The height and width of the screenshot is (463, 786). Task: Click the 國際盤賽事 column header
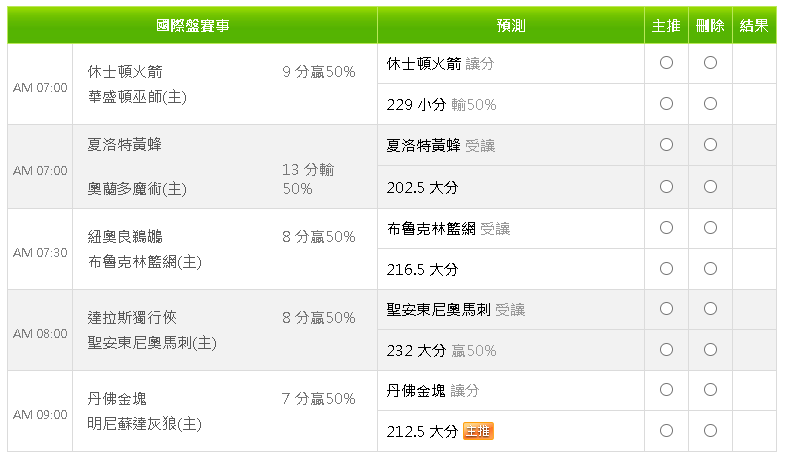[192, 26]
